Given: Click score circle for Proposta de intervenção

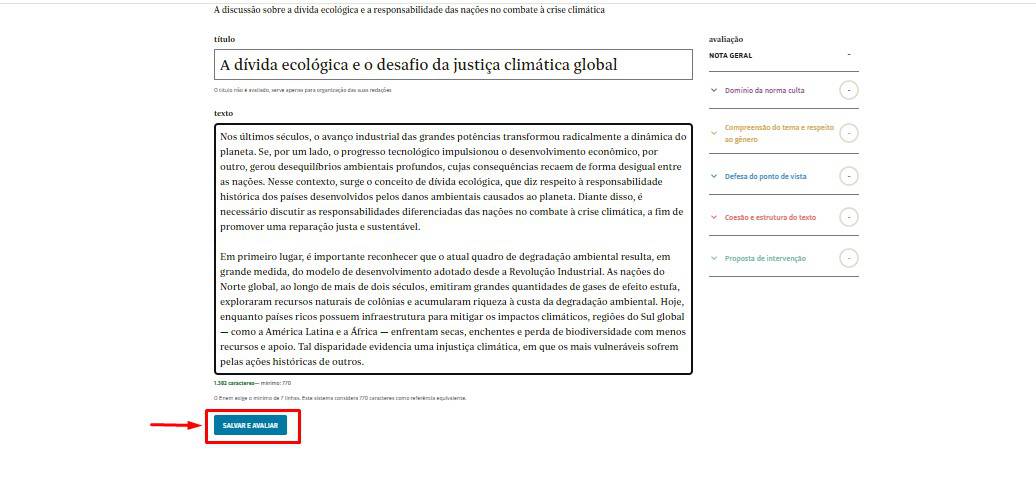Looking at the screenshot, I should pos(848,258).
